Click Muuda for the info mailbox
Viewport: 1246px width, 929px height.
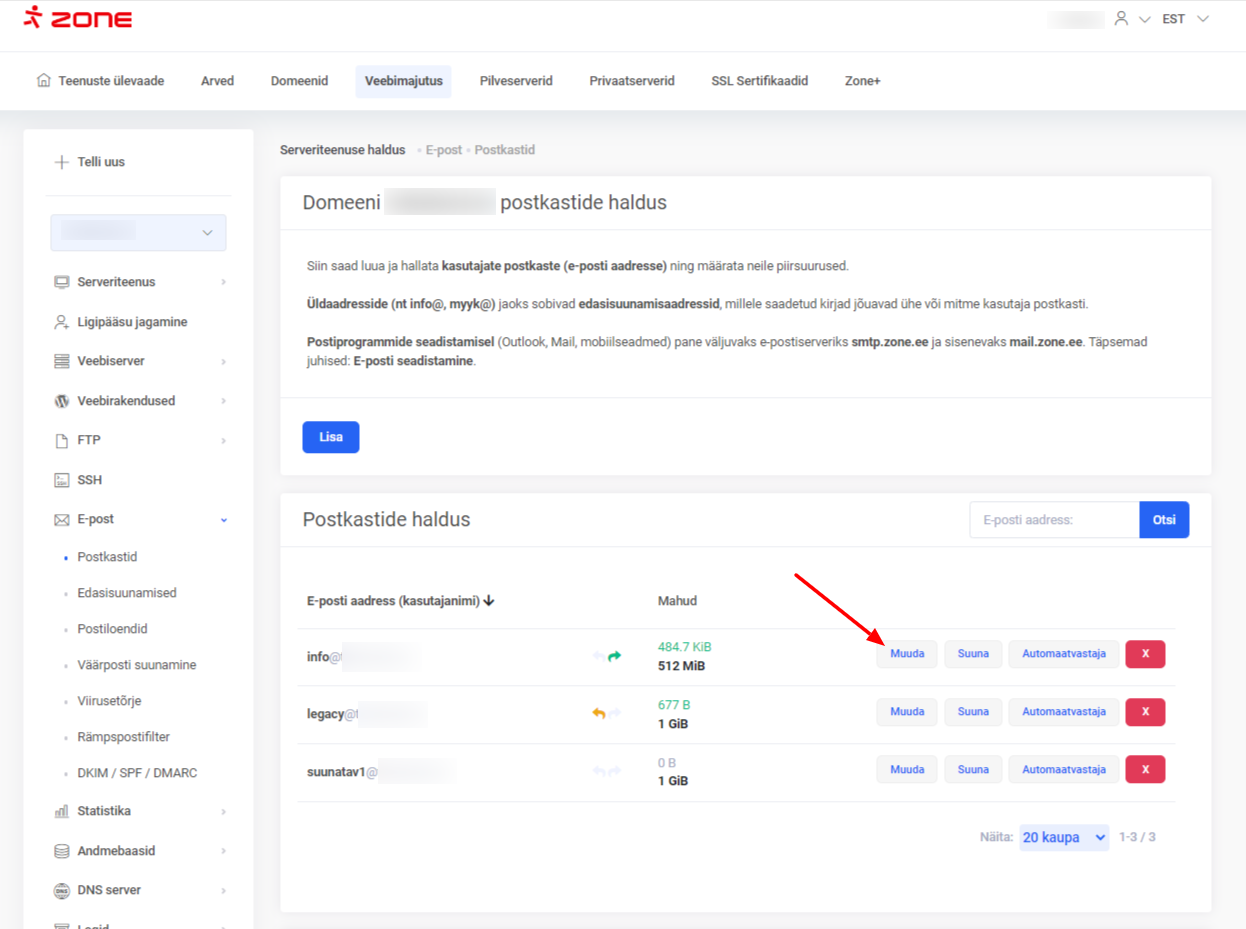coord(907,654)
